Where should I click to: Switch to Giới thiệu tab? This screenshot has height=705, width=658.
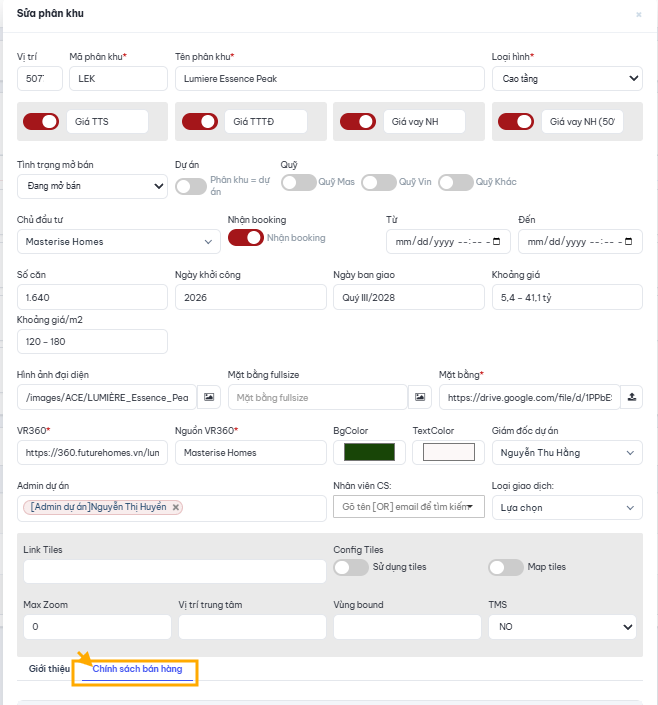49,669
